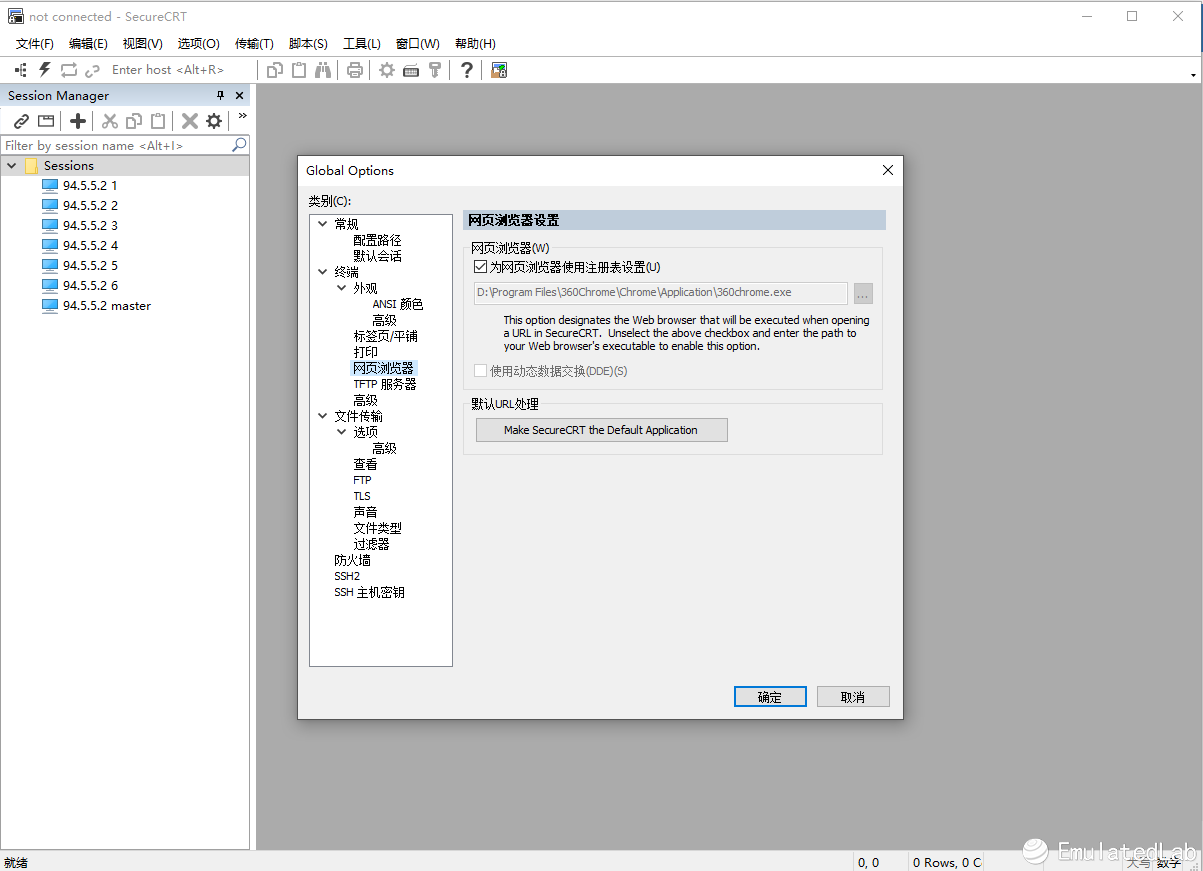Screen dimensions: 1203x871
Task: Click the Enter host input field
Action: pos(180,70)
